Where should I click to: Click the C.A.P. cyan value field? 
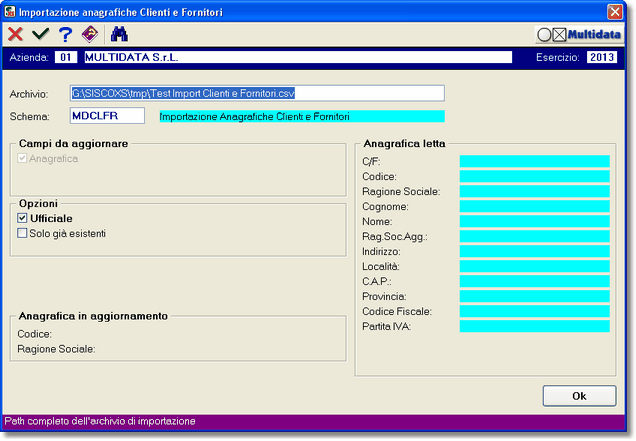pos(534,281)
